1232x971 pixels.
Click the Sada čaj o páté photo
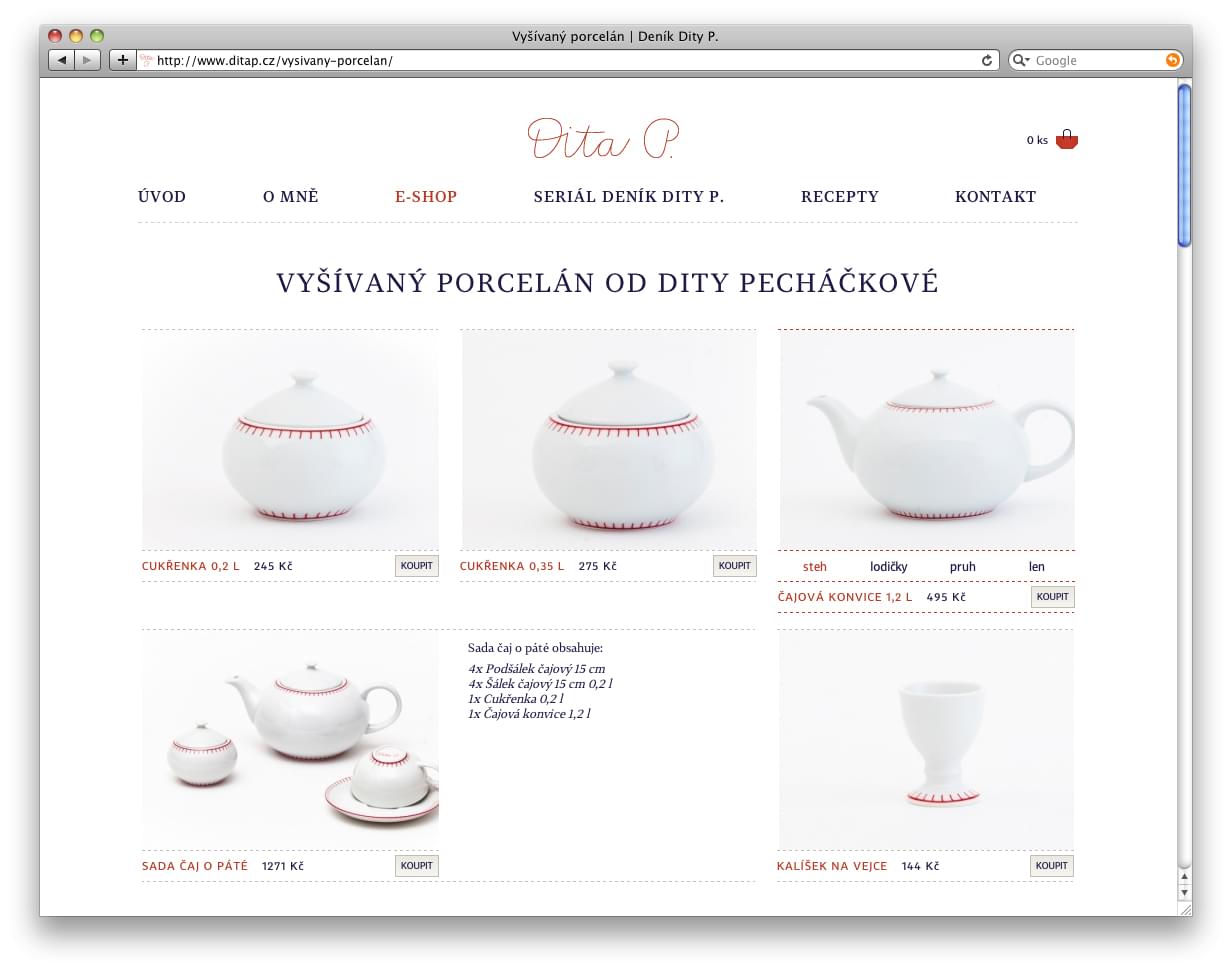click(290, 740)
